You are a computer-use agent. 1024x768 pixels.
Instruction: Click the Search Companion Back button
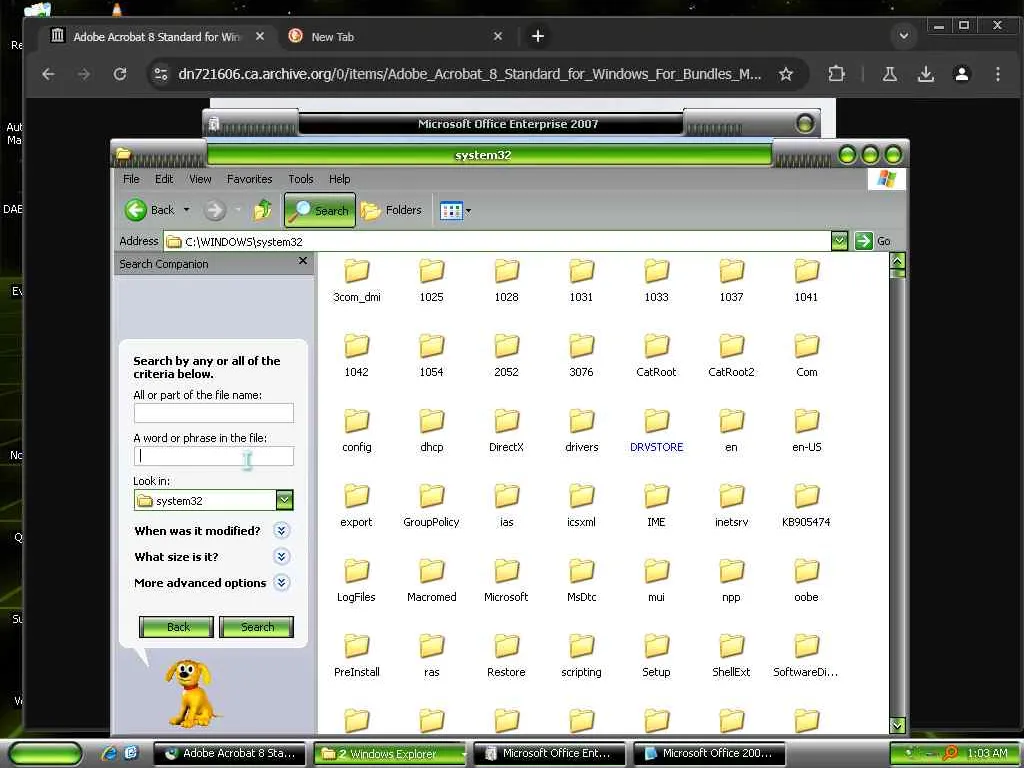pos(176,627)
